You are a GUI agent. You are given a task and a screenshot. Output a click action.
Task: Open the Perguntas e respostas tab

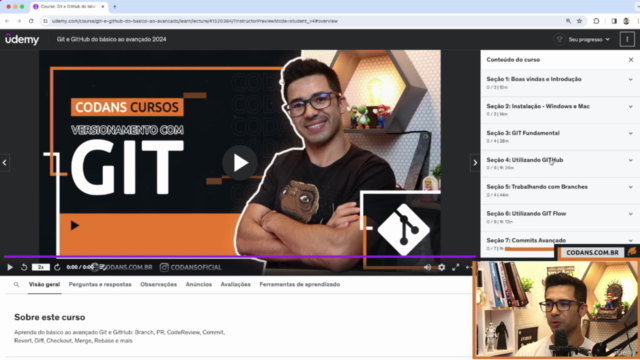(x=100, y=284)
